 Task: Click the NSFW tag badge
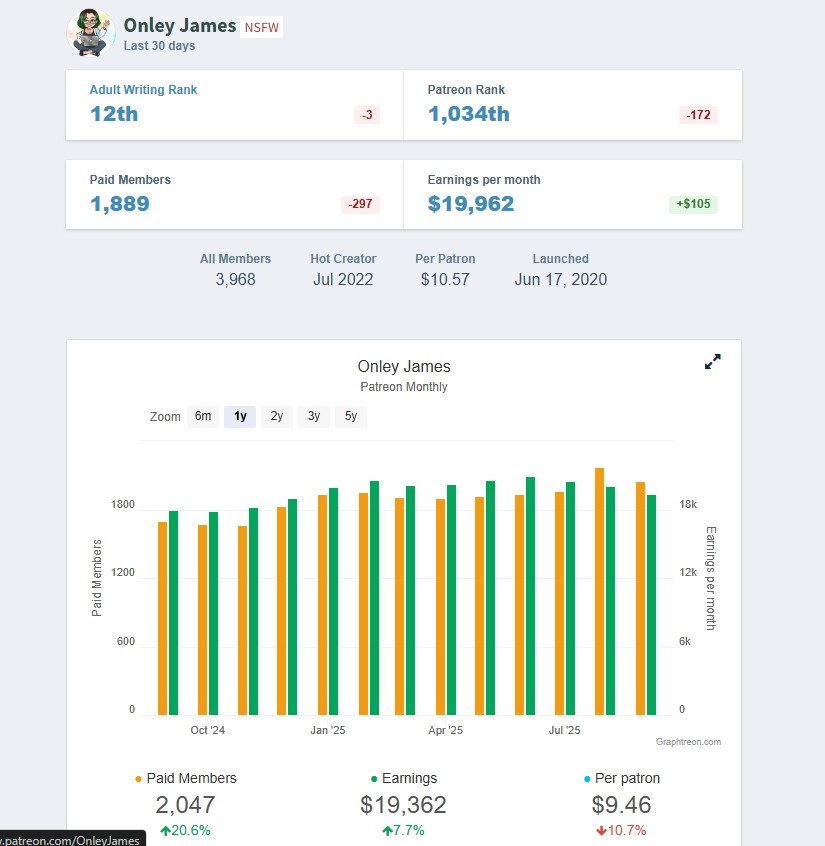(262, 27)
